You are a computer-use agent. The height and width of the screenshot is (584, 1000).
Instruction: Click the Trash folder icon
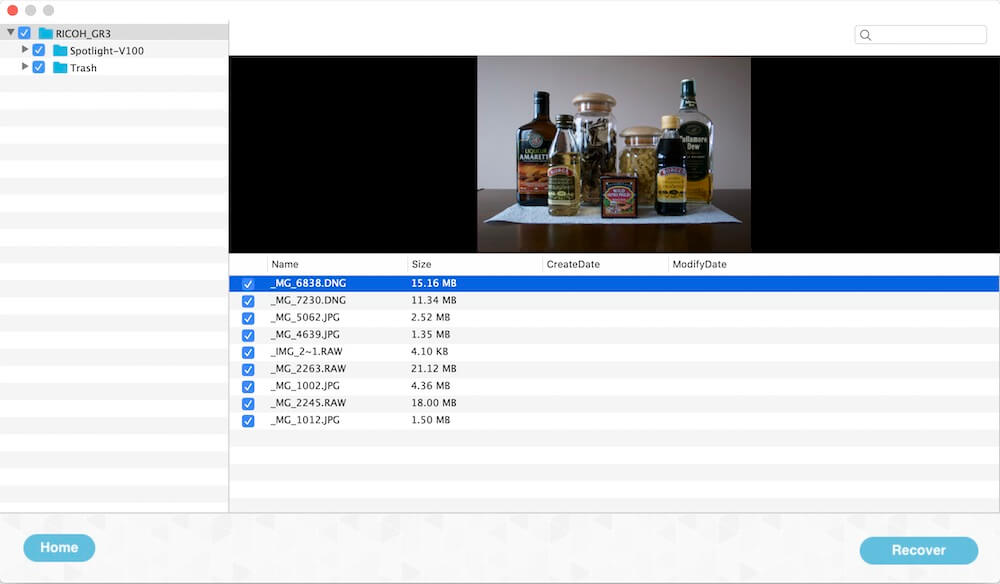pos(60,68)
